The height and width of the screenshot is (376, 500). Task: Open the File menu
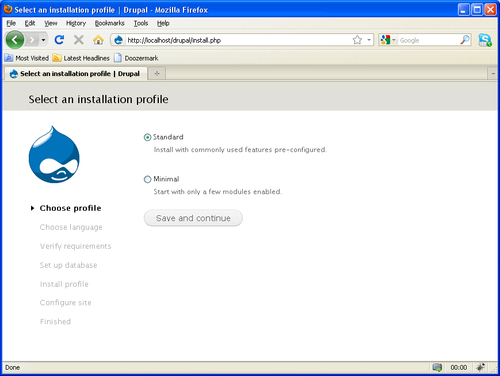tap(11, 23)
